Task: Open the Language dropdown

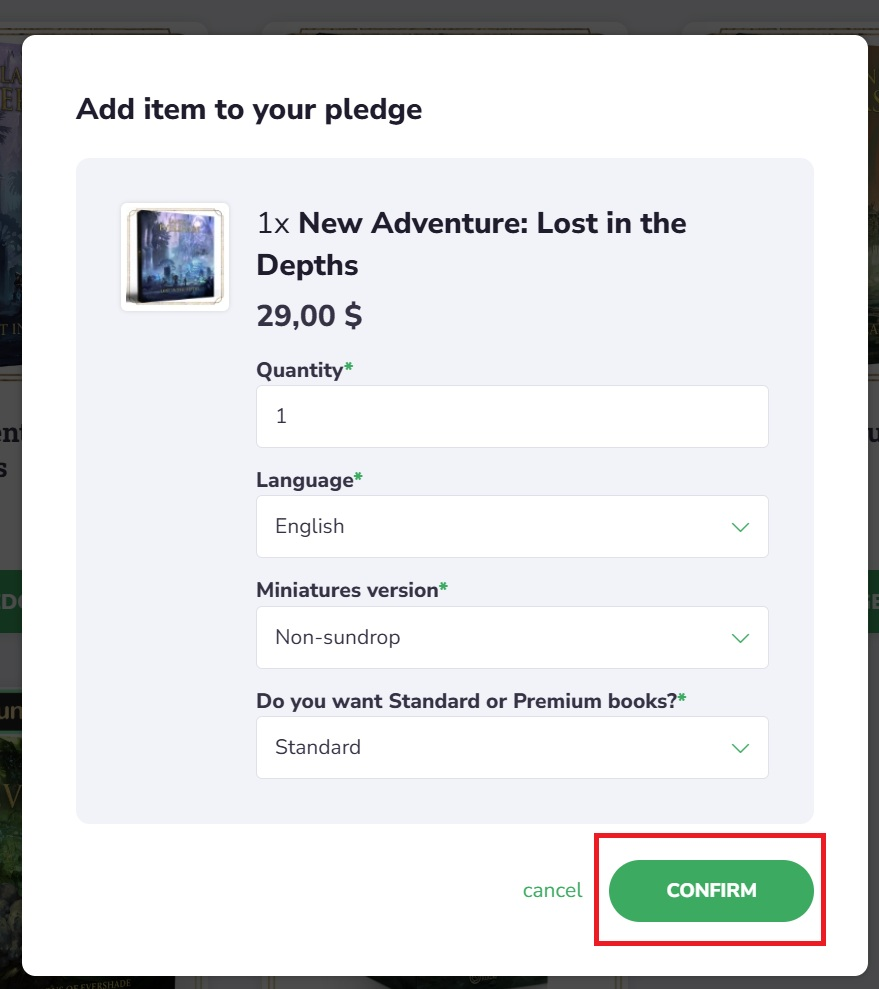Action: tap(512, 526)
